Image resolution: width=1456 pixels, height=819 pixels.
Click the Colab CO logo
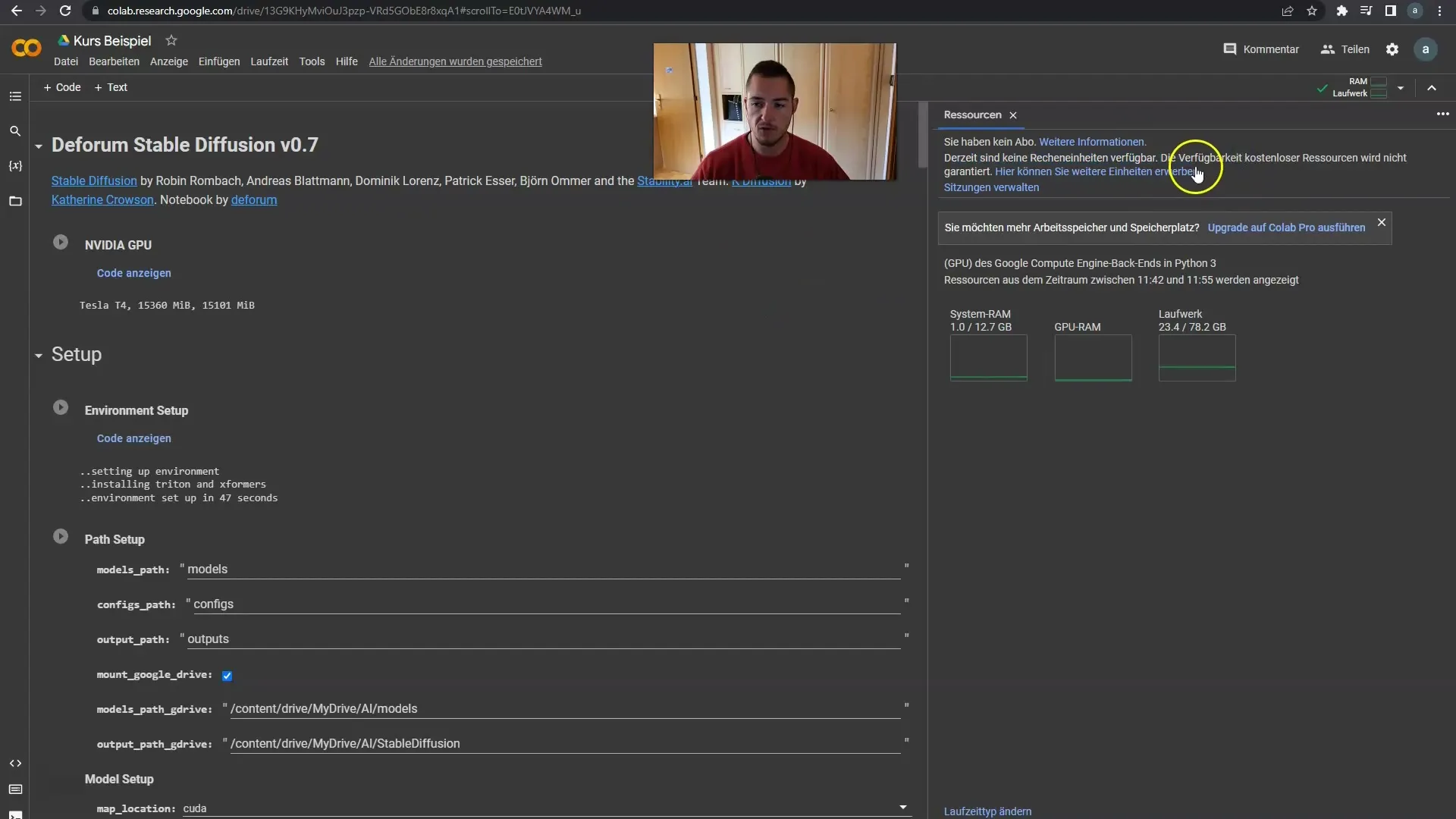pos(27,49)
